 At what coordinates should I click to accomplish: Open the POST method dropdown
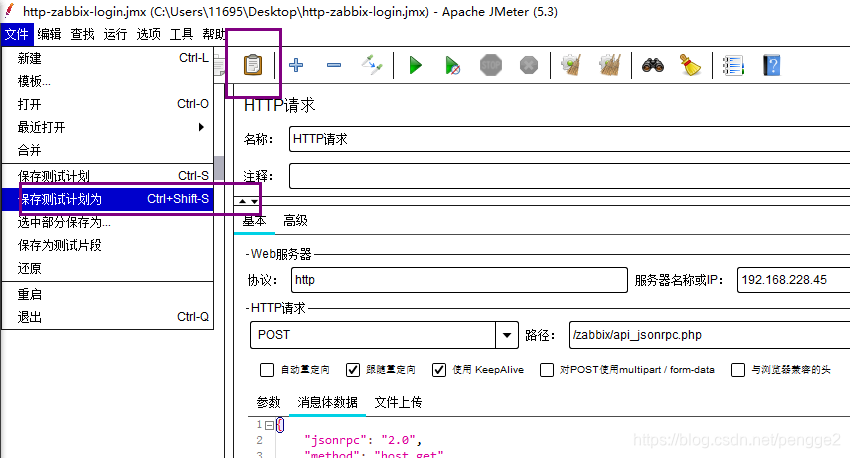coord(507,335)
